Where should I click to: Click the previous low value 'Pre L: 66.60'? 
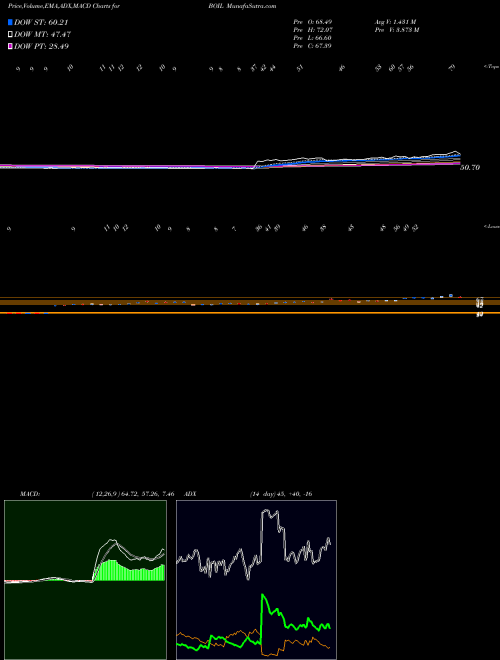314,37
